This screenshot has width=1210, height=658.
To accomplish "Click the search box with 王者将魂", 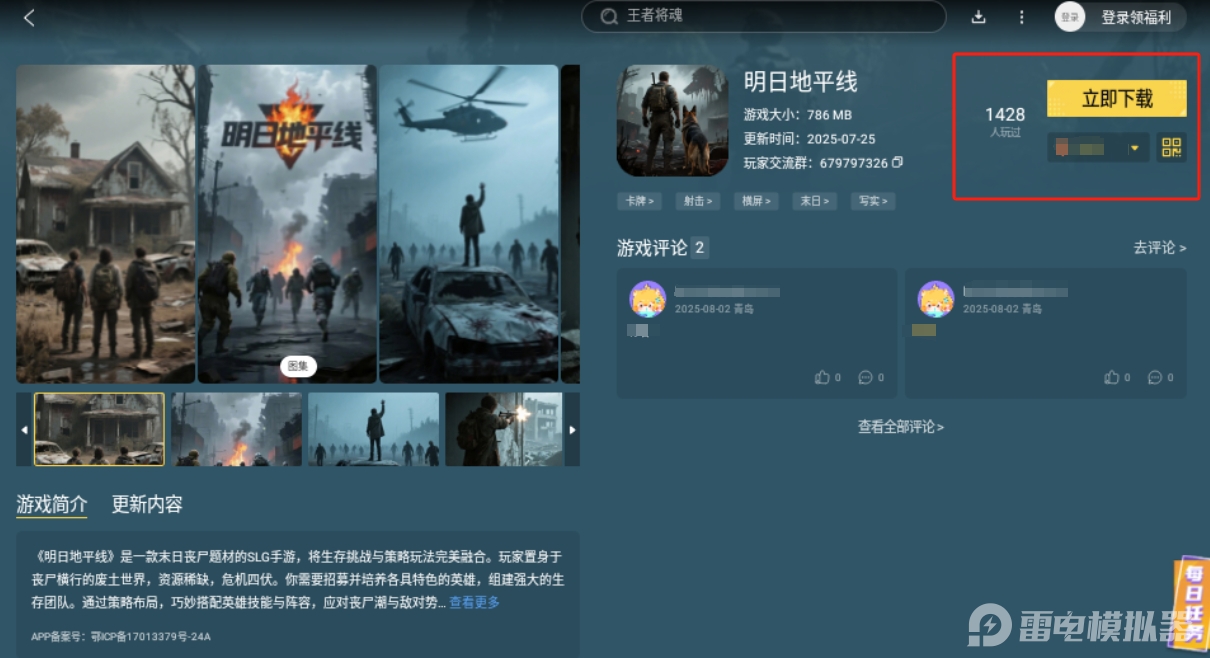I will 764,17.
